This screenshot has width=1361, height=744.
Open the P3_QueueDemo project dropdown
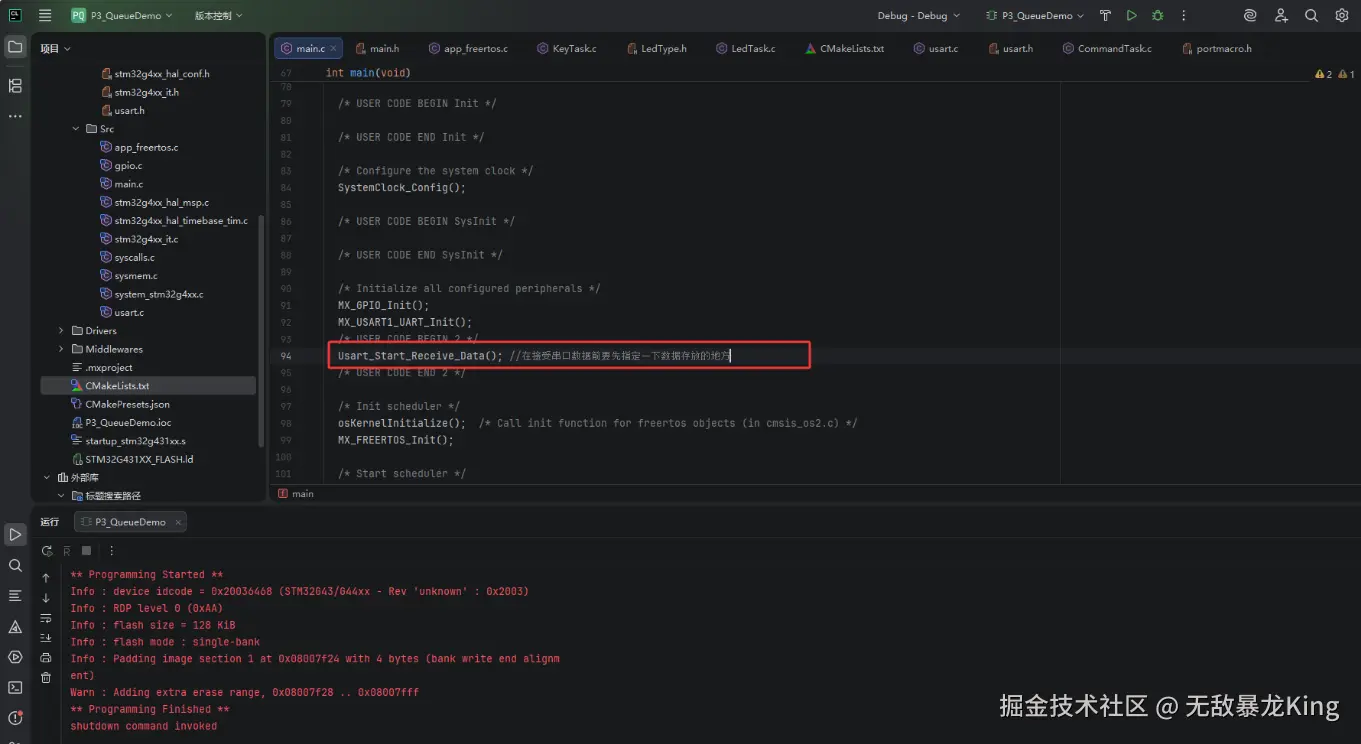click(122, 15)
